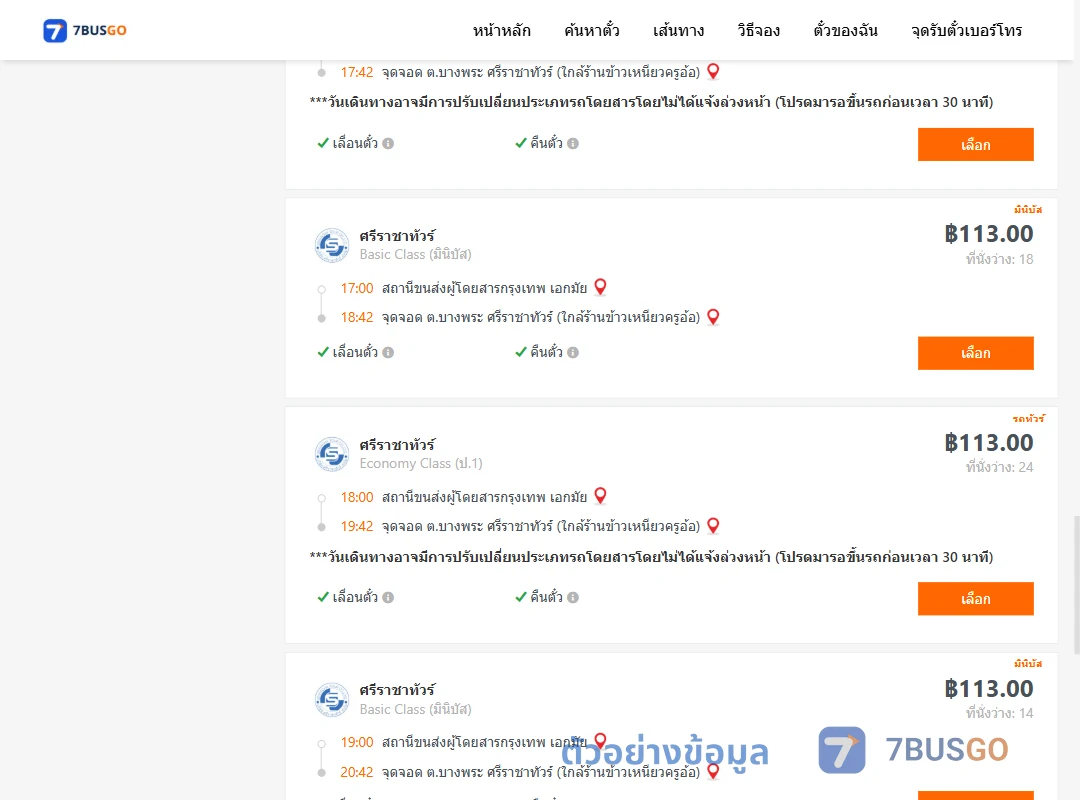This screenshot has width=1080, height=800.
Task: Show คืนตั๋ว info icon for 17:42 trip
Action: point(573,143)
